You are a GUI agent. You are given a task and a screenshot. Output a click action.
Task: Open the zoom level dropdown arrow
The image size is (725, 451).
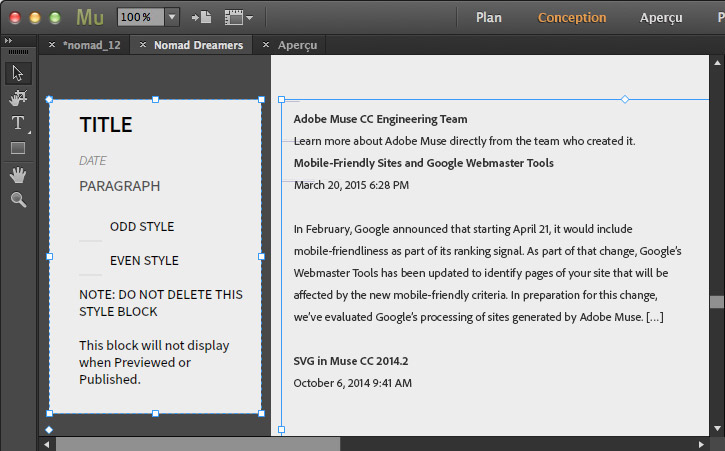click(172, 17)
